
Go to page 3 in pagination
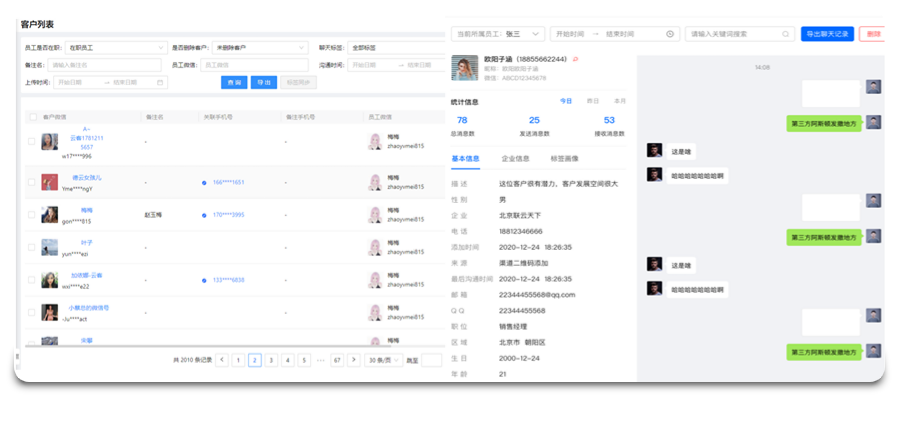click(x=271, y=360)
